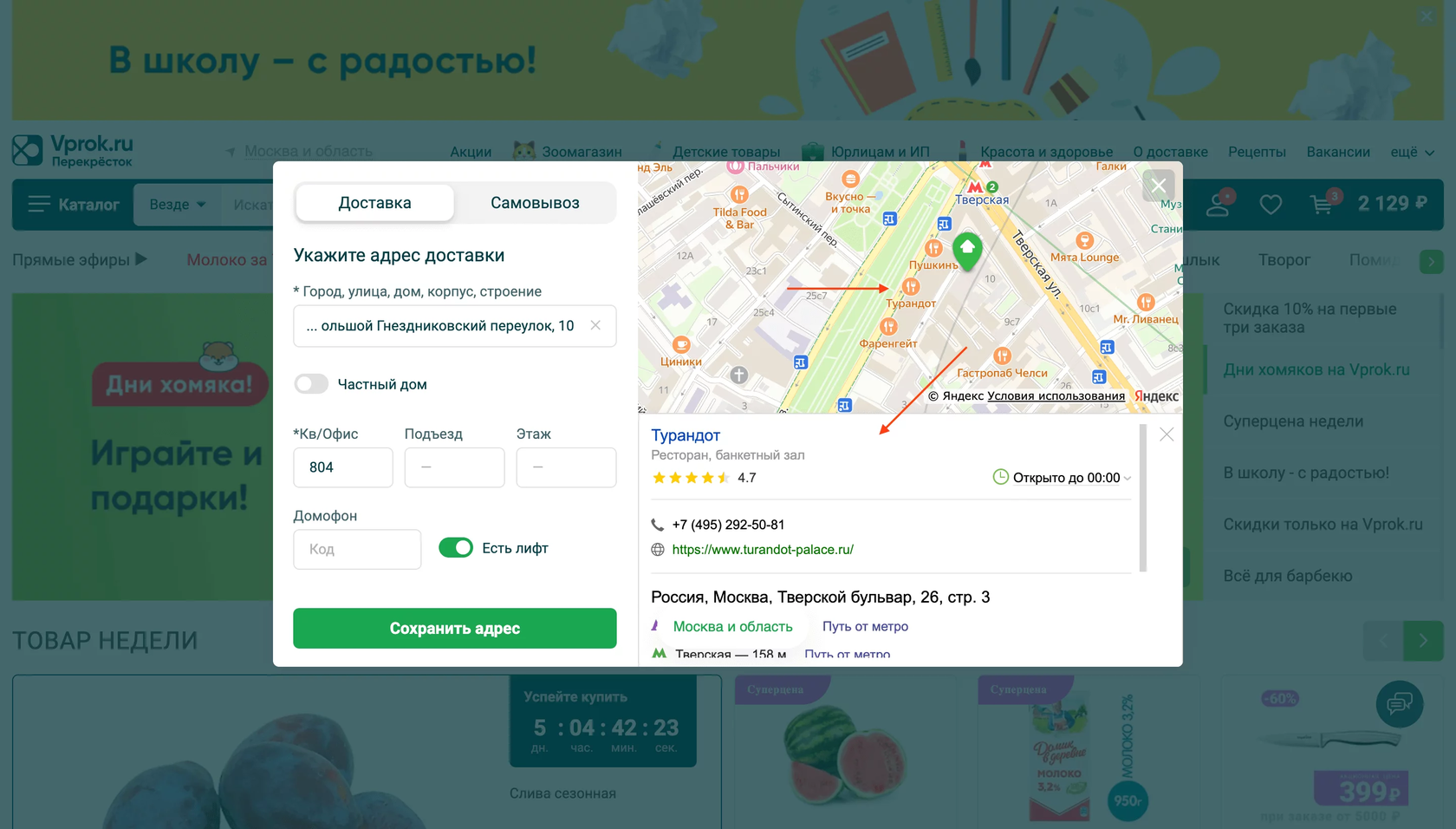The image size is (1456, 829).
Task: Focus the Домофон code field
Action: tap(357, 550)
